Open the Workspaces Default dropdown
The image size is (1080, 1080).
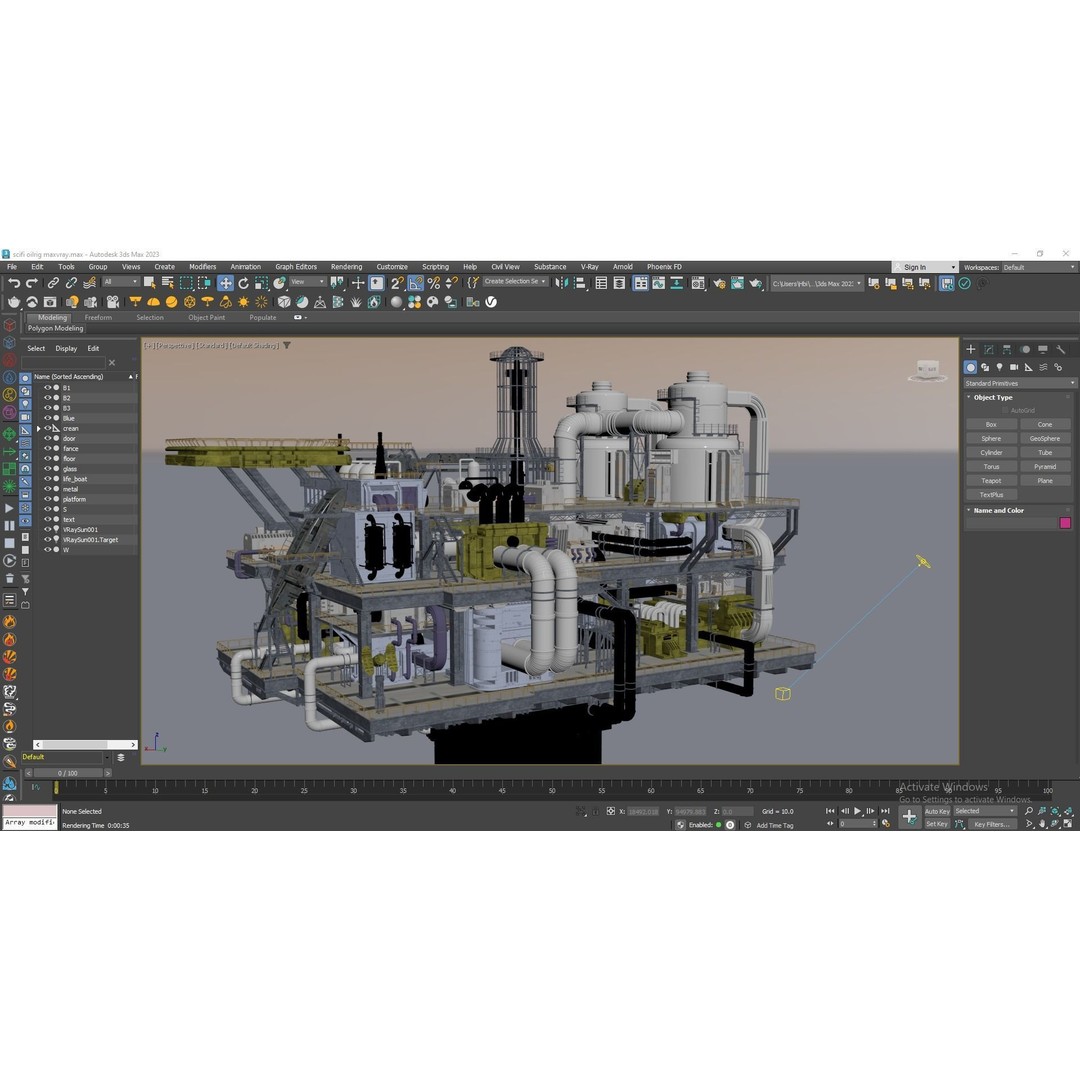pos(1040,267)
